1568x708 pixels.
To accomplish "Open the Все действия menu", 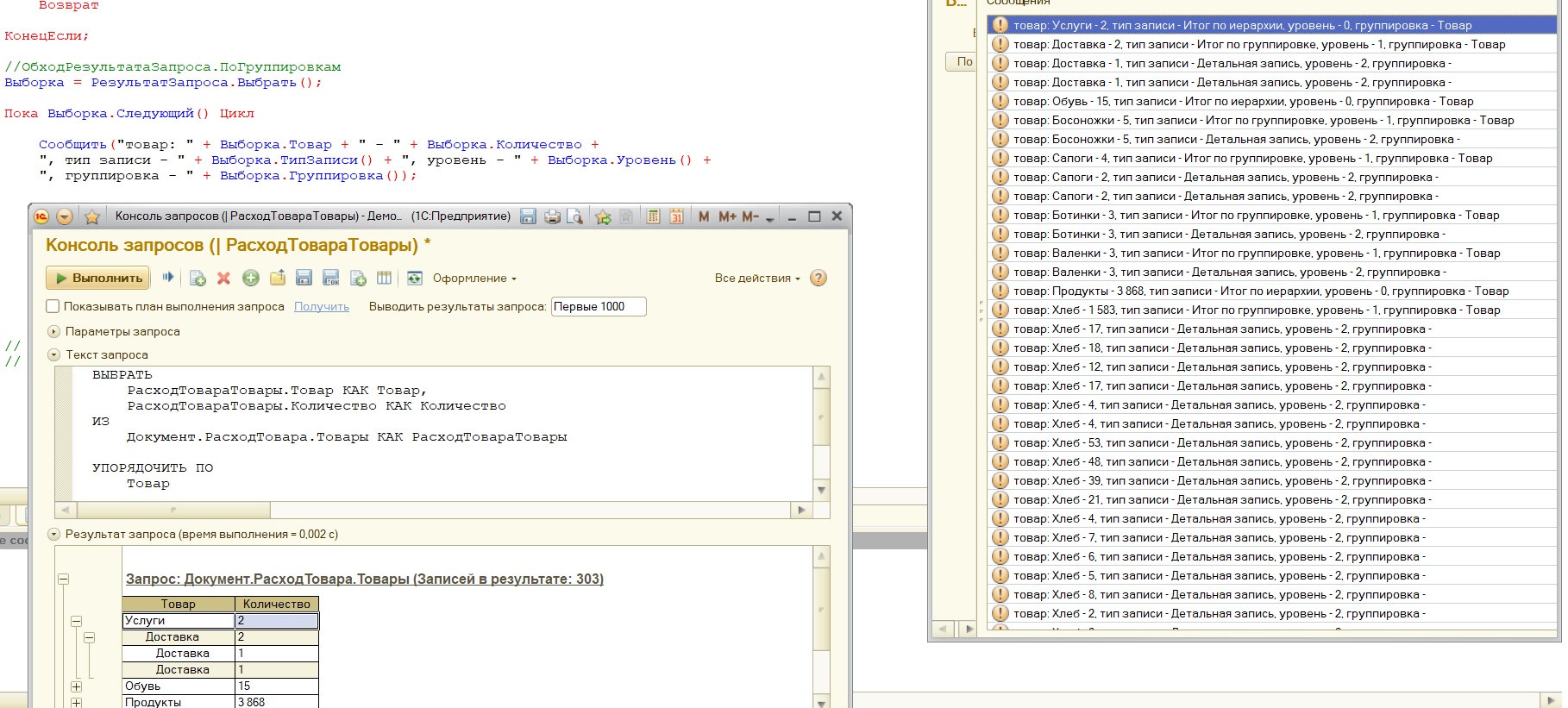I will [x=757, y=278].
